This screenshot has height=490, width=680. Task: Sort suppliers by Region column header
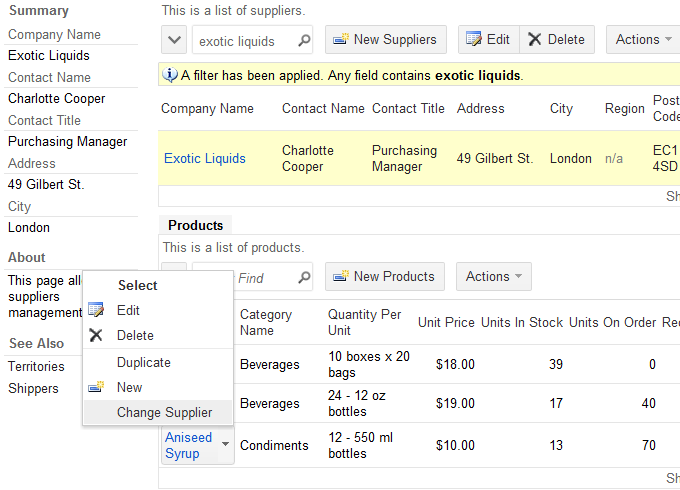[624, 108]
